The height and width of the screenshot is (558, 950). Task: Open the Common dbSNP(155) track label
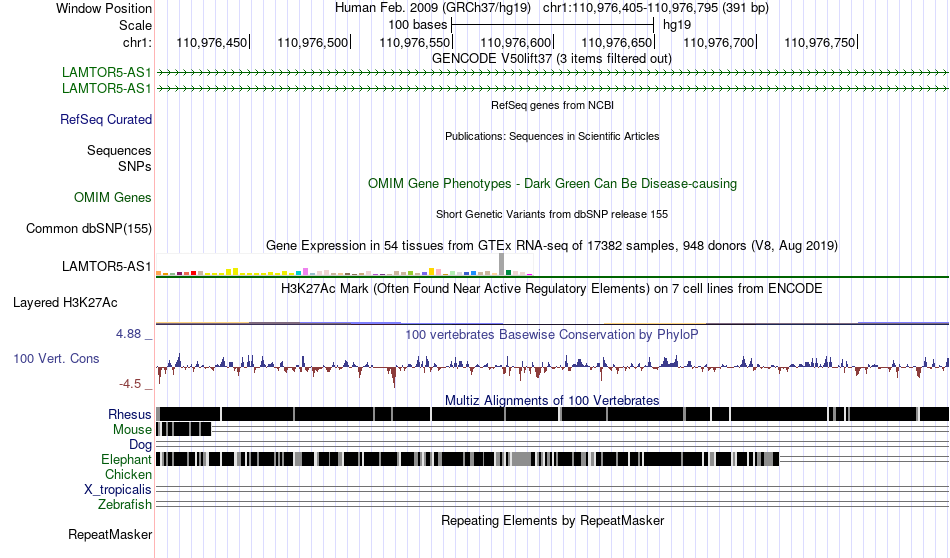pyautogui.click(x=89, y=228)
